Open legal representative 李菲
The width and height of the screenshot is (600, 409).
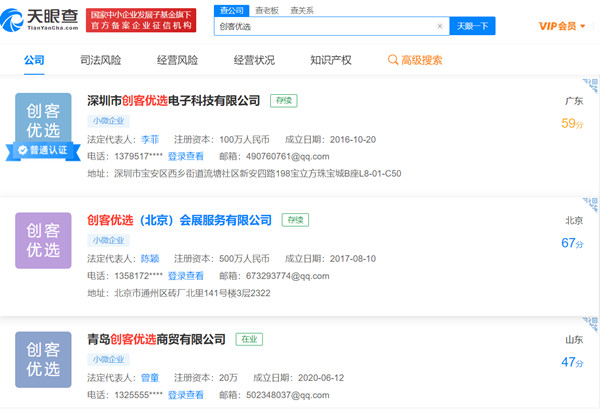click(150, 140)
